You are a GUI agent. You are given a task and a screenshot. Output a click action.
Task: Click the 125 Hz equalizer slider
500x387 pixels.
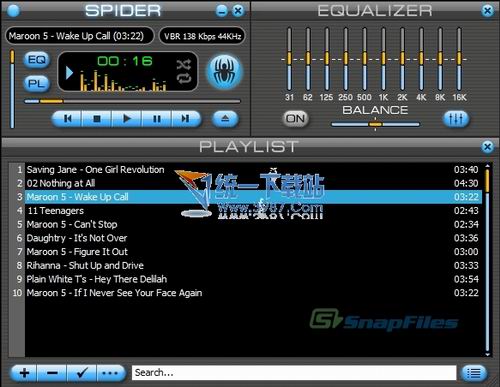[327, 59]
